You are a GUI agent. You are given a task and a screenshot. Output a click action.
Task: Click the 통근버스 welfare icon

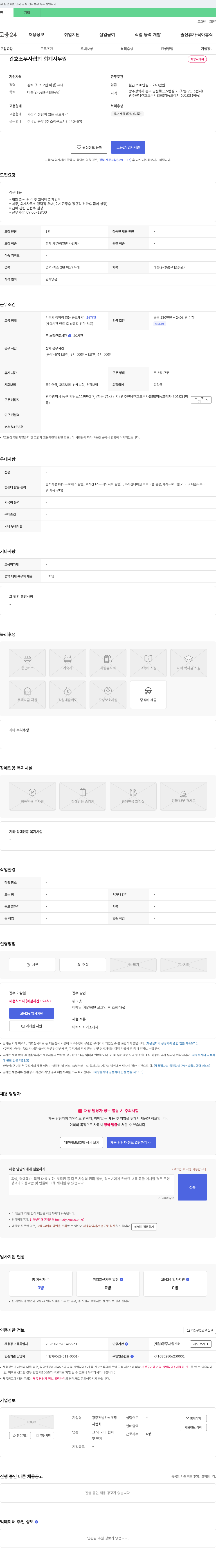pos(27,663)
